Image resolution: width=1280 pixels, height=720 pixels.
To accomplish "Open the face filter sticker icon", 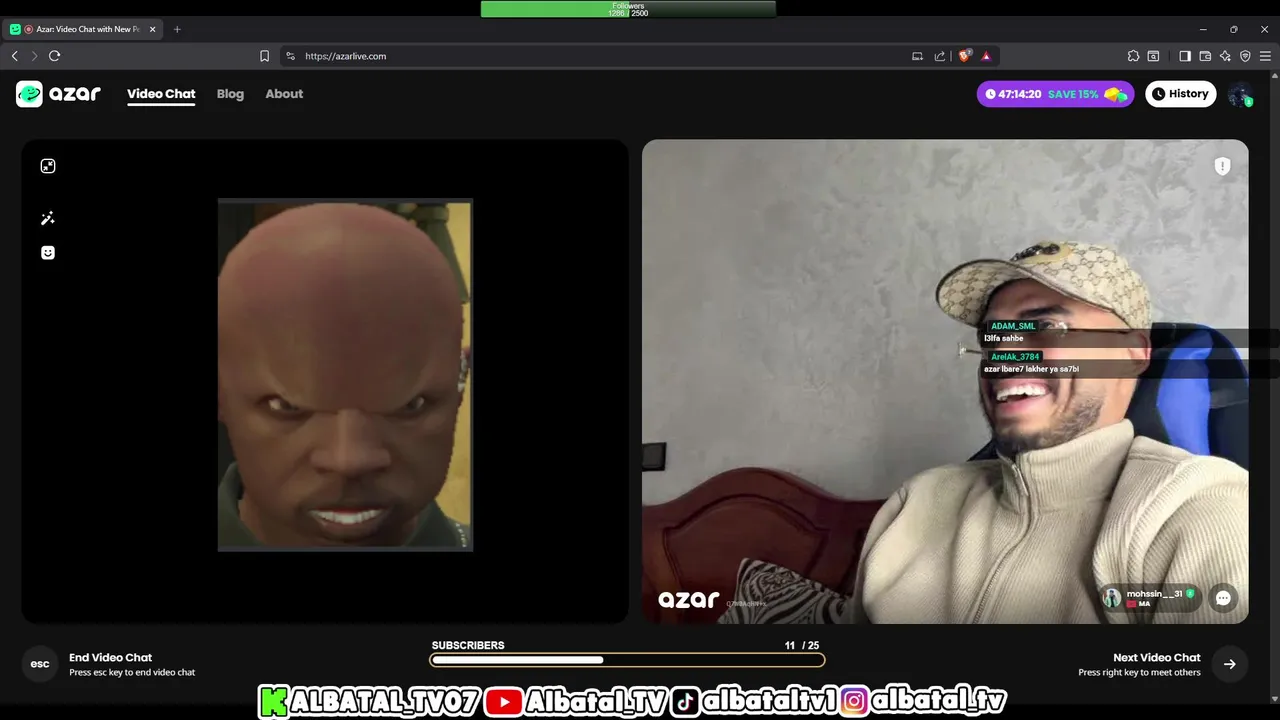I will 47,253.
